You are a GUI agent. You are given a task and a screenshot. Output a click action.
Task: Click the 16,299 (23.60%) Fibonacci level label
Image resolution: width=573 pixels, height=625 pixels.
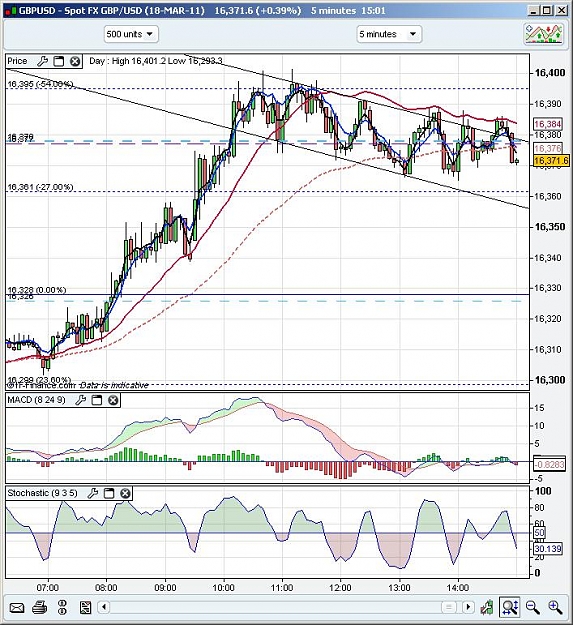(x=39, y=379)
